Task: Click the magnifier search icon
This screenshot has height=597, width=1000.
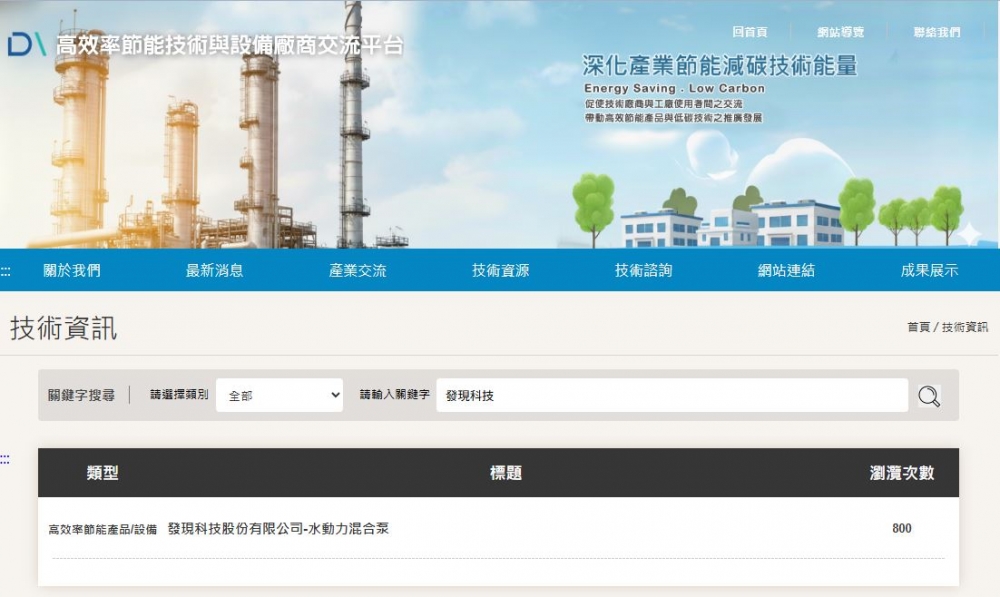Action: coord(929,396)
